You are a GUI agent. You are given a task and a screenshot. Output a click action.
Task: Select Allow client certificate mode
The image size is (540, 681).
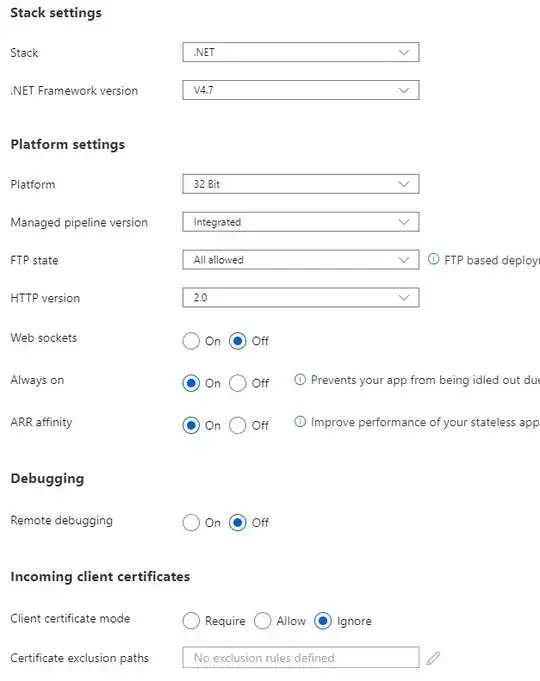pyautogui.click(x=262, y=621)
